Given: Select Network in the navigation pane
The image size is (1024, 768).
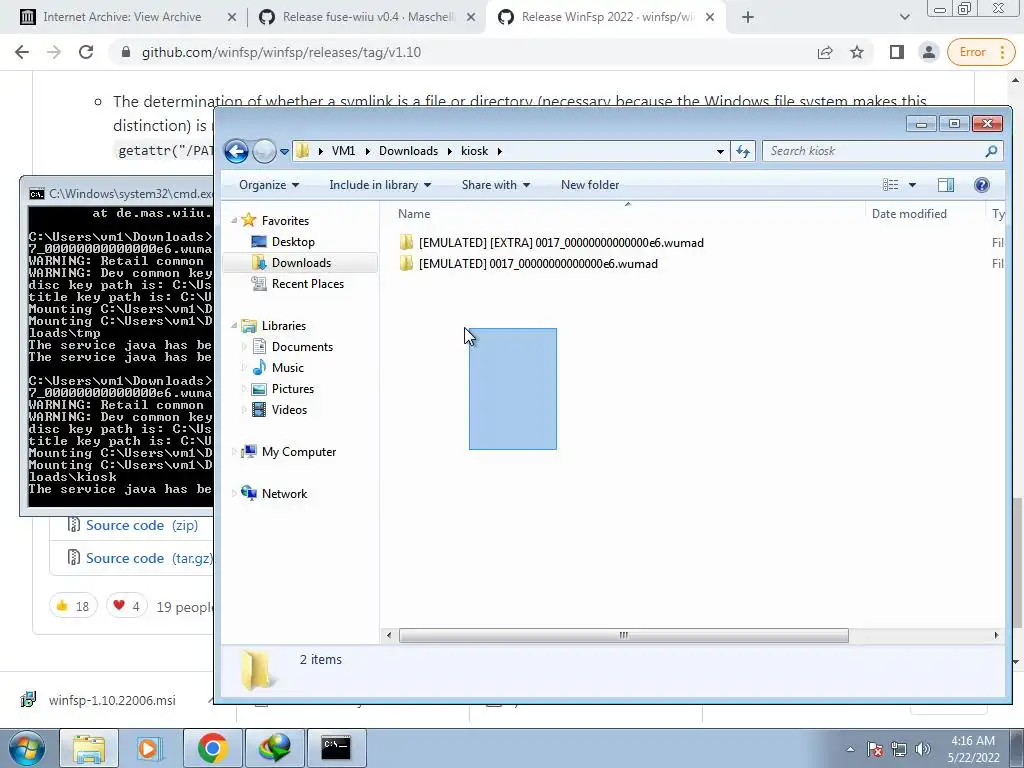Looking at the screenshot, I should (284, 494).
